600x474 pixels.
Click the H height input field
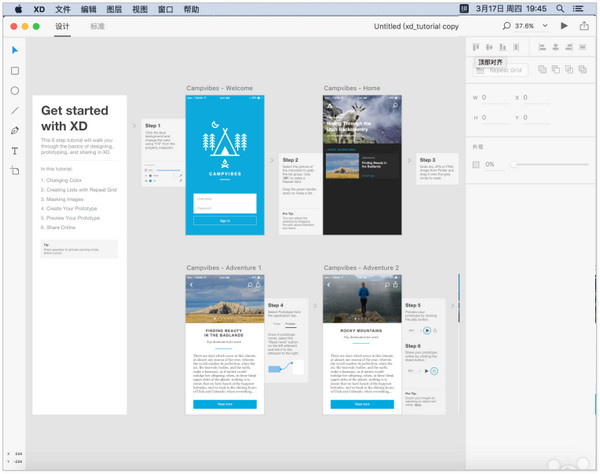(x=495, y=117)
